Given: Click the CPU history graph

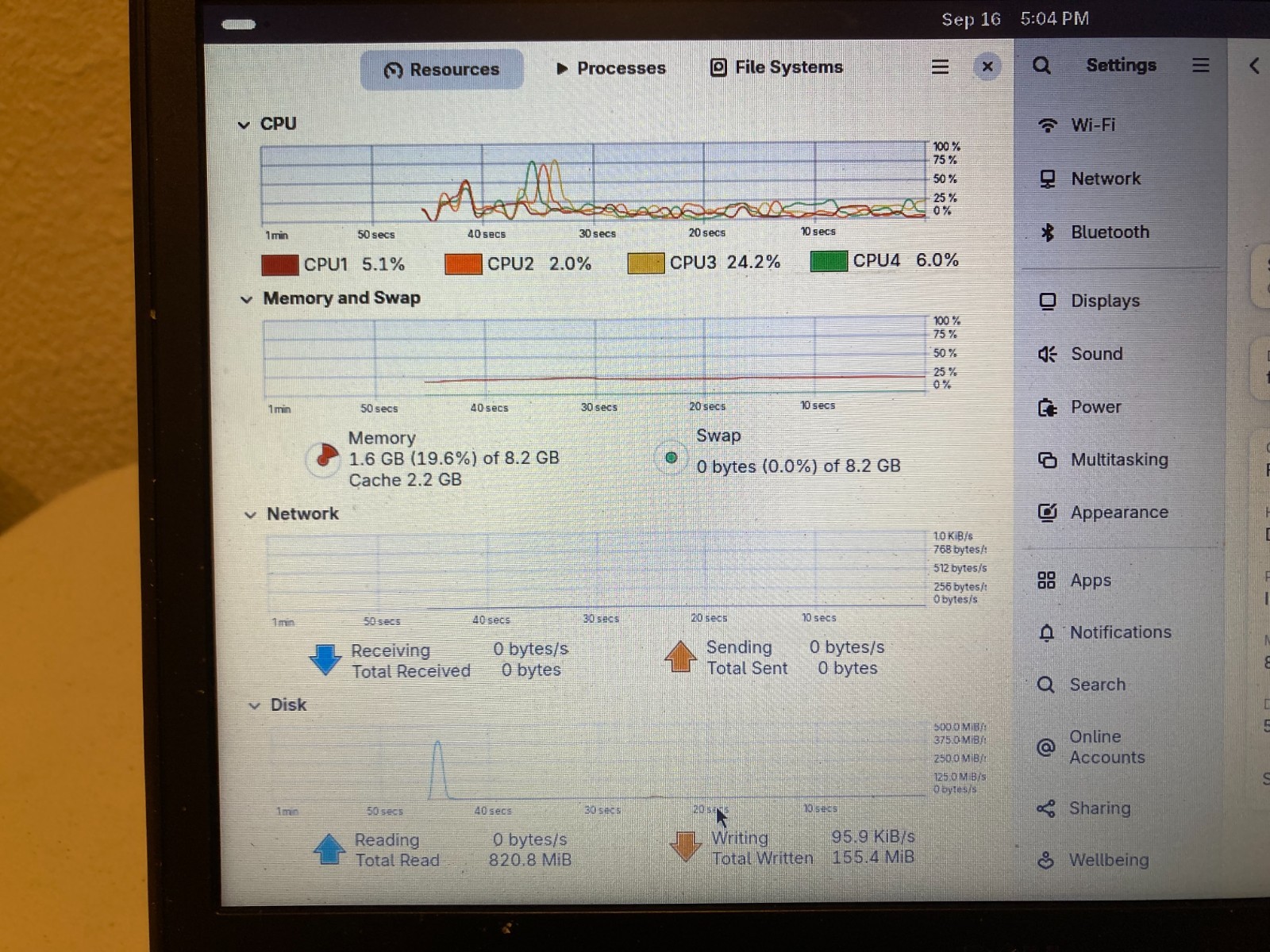Looking at the screenshot, I should 594,183.
